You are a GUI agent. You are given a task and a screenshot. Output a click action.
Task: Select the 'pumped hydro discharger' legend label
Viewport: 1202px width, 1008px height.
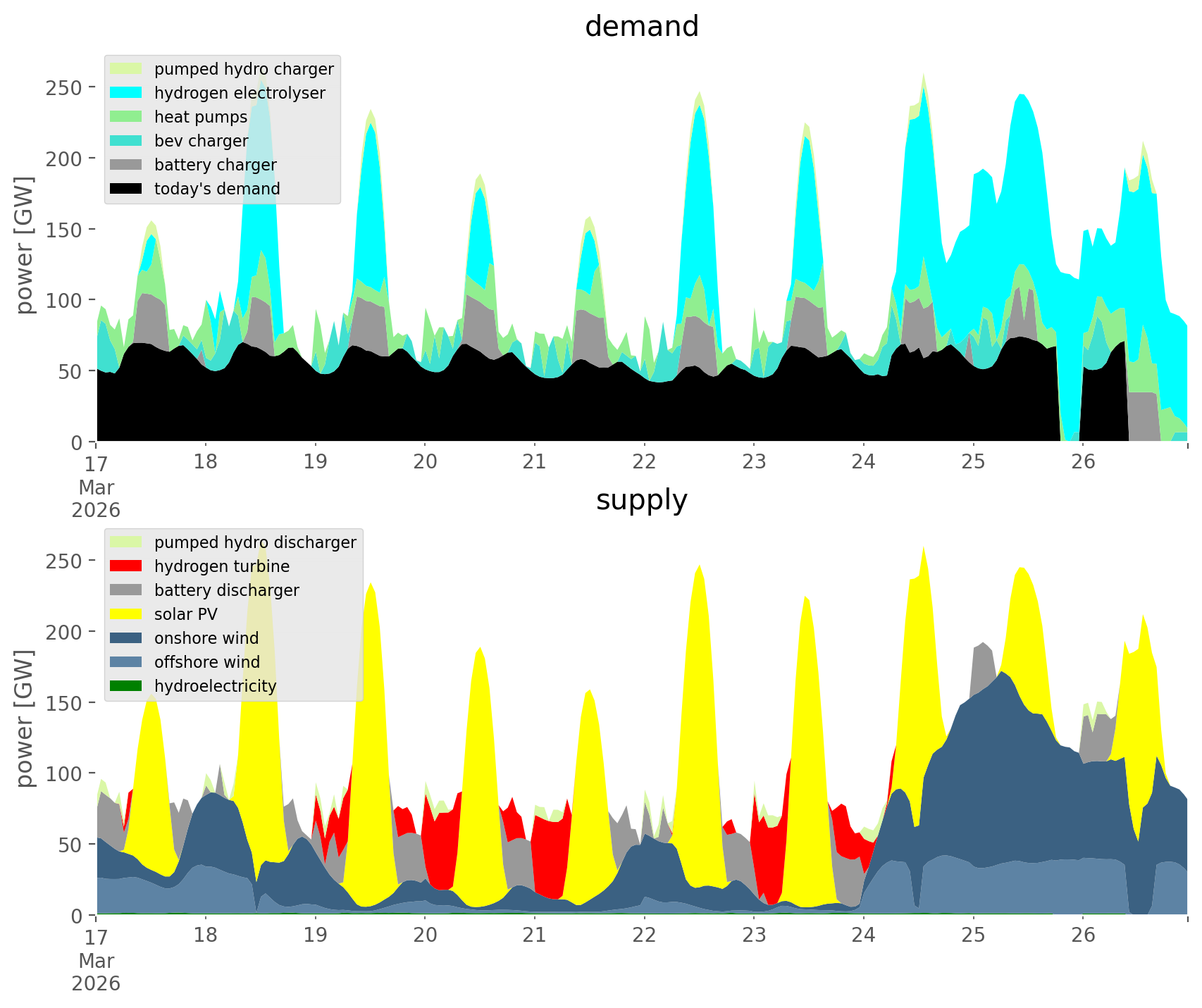[255, 542]
